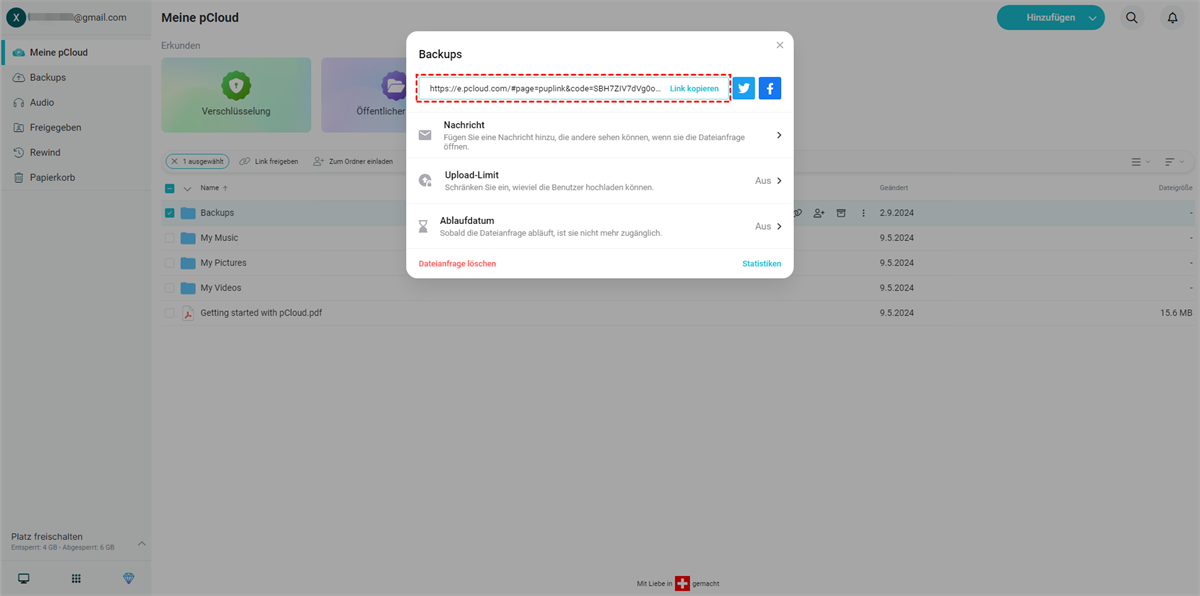Click Link freigeben in toolbar

269,161
